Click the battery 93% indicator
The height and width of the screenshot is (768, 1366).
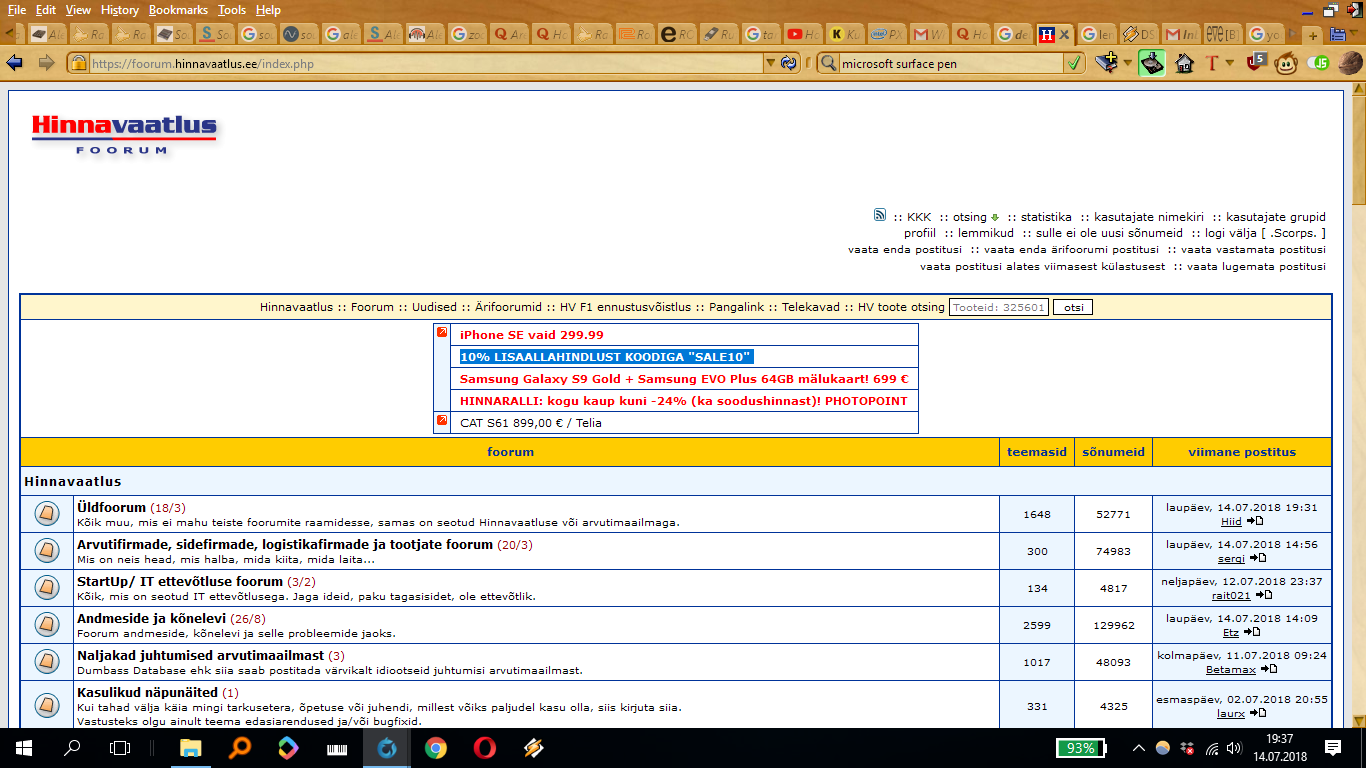point(1080,748)
